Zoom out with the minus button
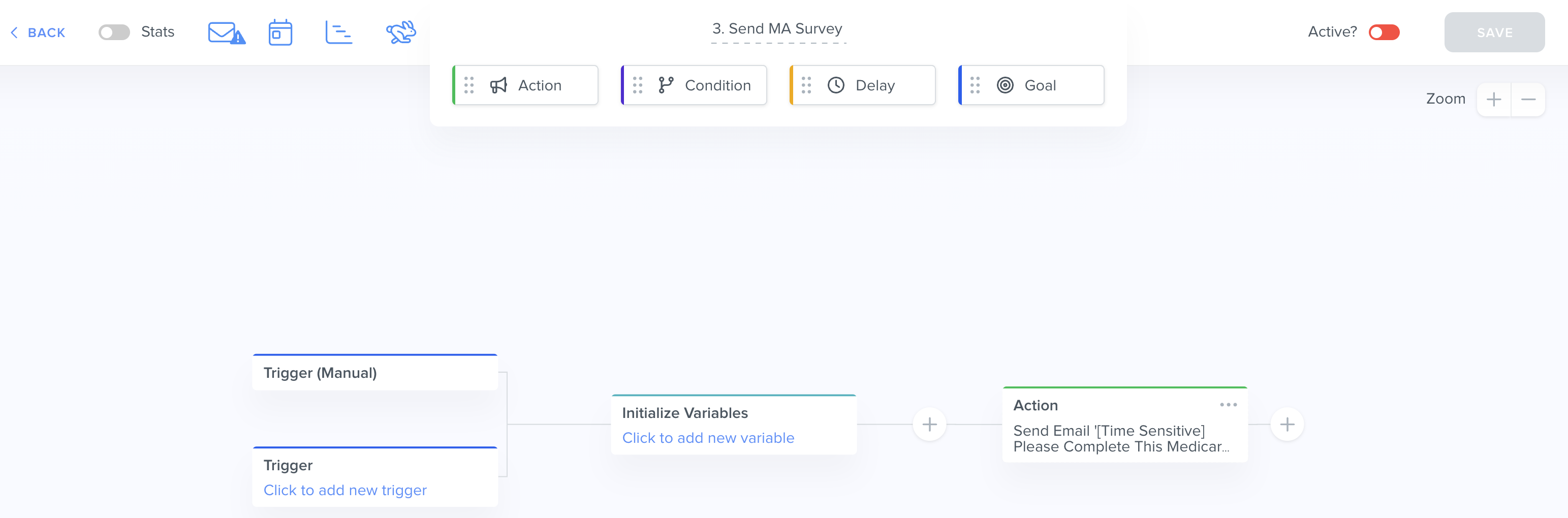The height and width of the screenshot is (518, 1568). click(x=1528, y=99)
